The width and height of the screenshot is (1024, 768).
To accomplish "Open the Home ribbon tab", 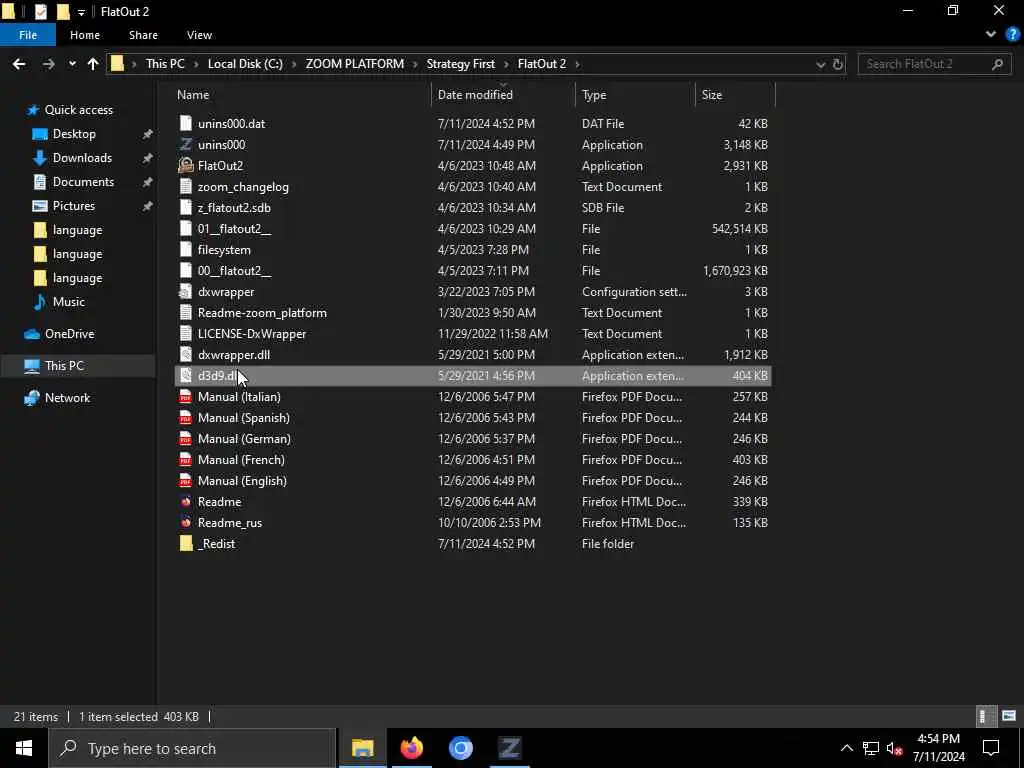I will click(x=85, y=35).
